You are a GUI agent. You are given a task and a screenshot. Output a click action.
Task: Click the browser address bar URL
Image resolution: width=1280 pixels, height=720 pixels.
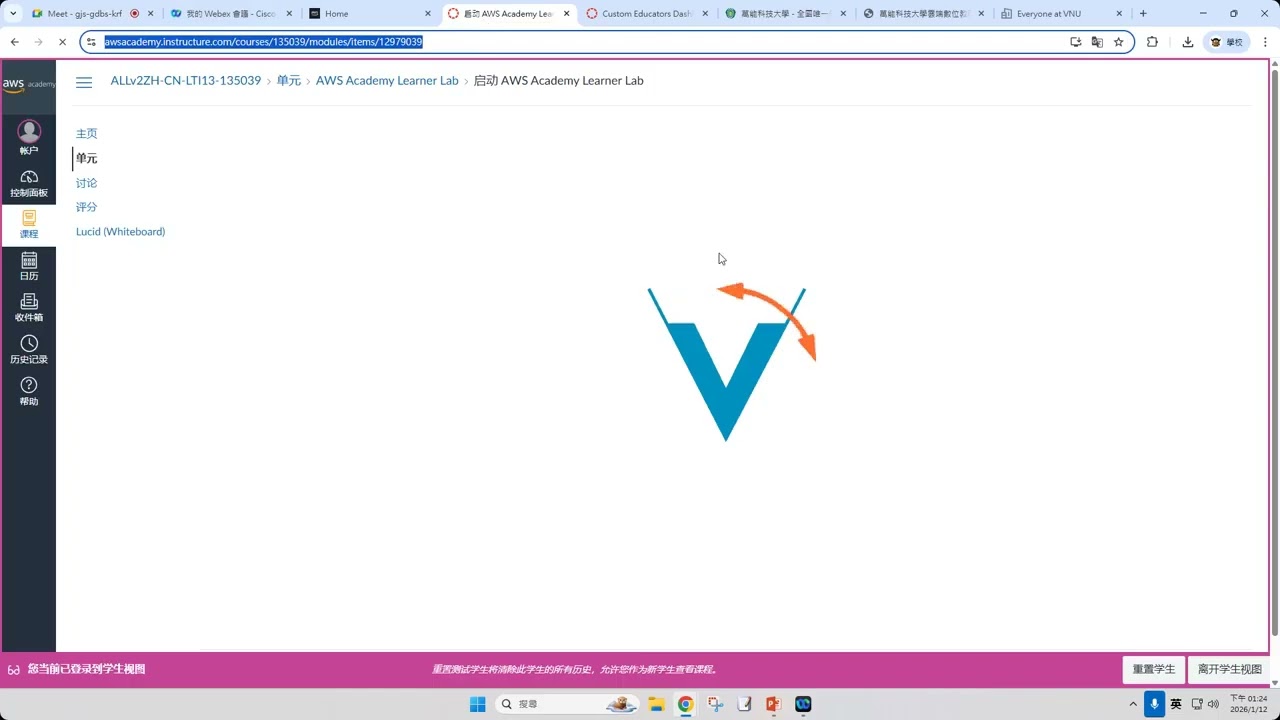[x=263, y=42]
